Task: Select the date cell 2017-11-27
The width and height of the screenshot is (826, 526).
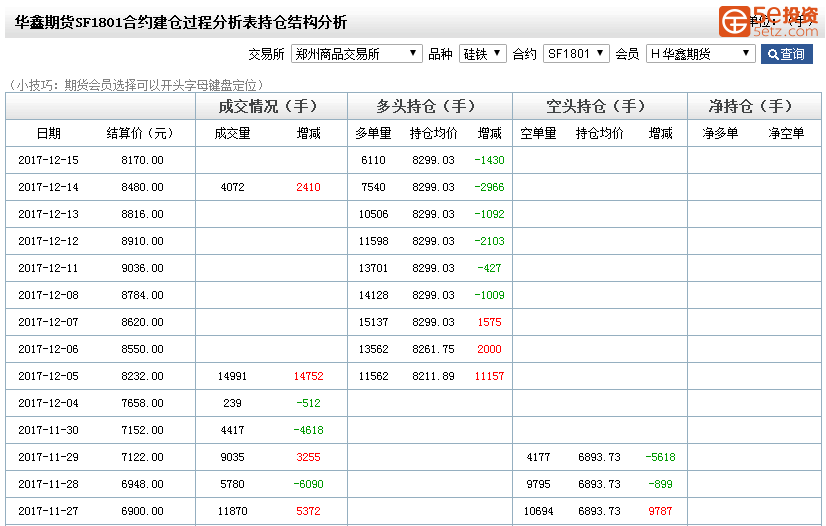Action: 48,511
